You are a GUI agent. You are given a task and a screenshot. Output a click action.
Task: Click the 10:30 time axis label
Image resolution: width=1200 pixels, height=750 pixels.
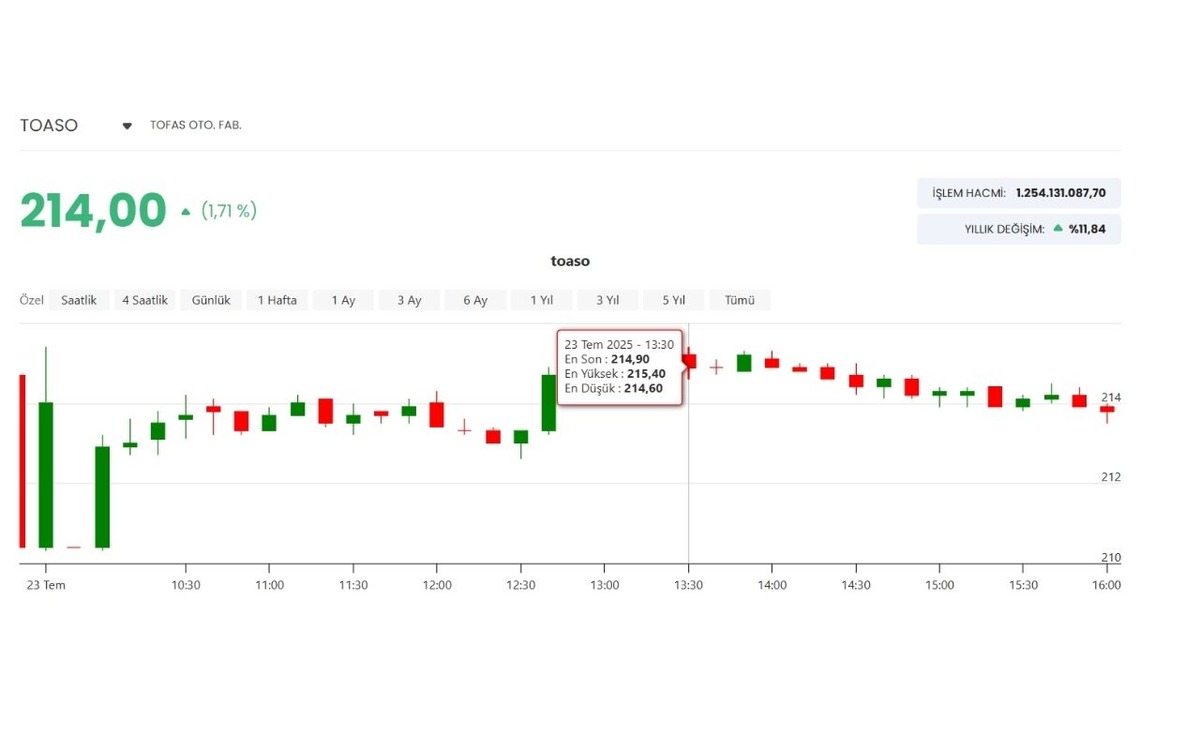186,585
